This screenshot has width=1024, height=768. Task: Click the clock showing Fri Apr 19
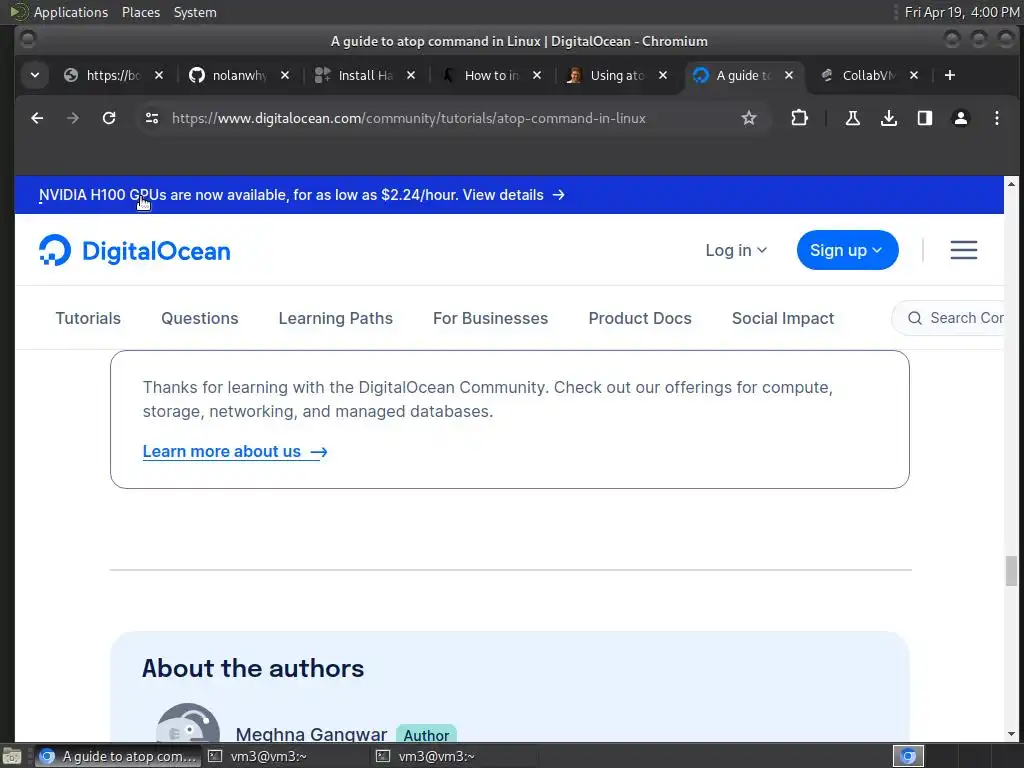[x=962, y=12]
